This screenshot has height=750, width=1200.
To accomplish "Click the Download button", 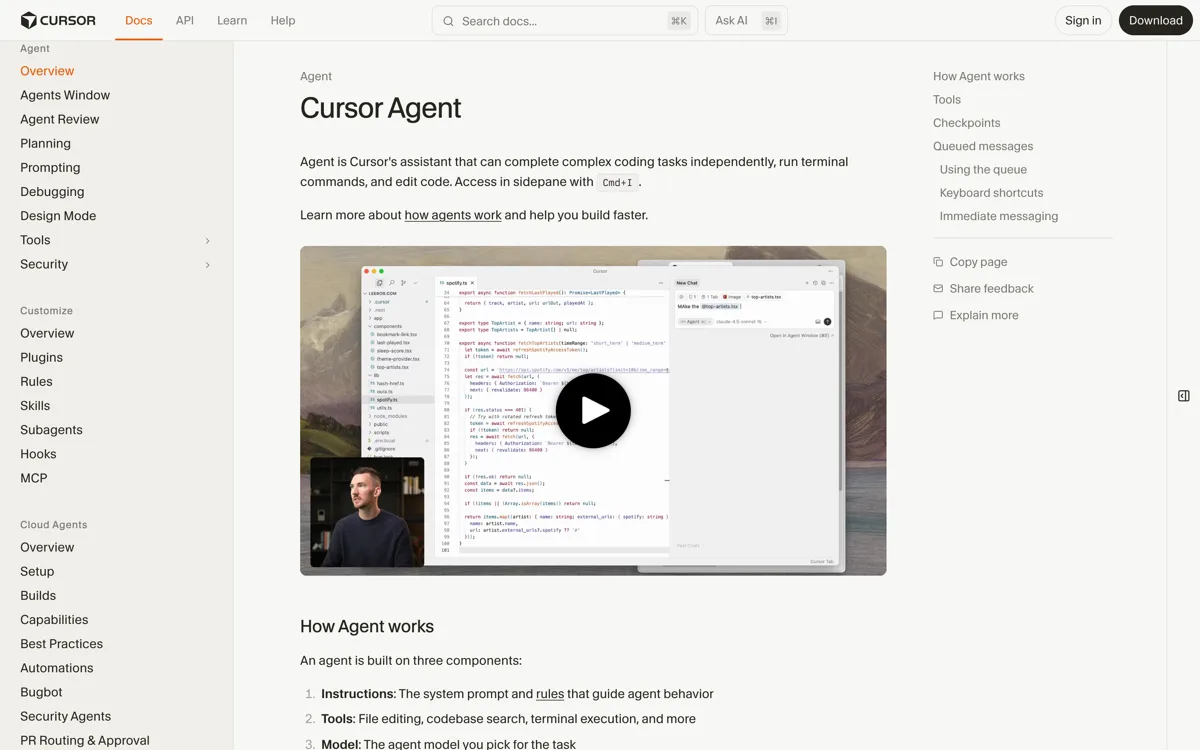I will 1156,20.
